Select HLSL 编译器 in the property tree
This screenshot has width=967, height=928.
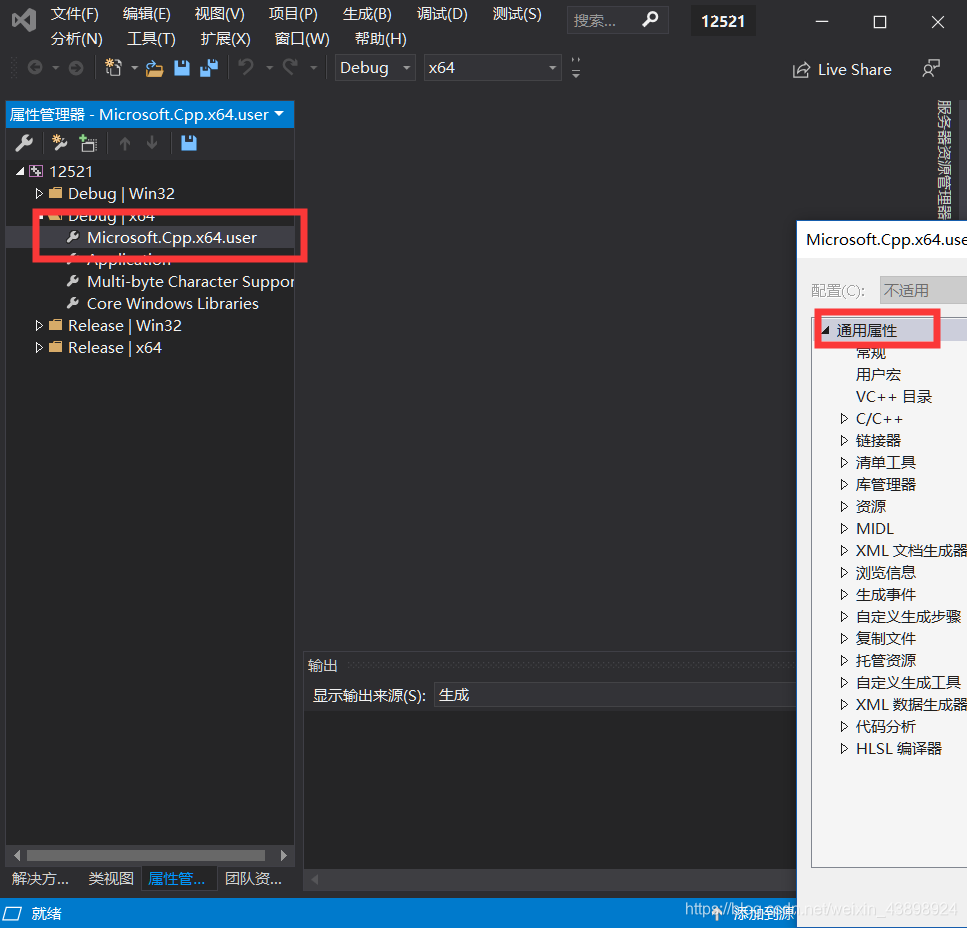899,749
